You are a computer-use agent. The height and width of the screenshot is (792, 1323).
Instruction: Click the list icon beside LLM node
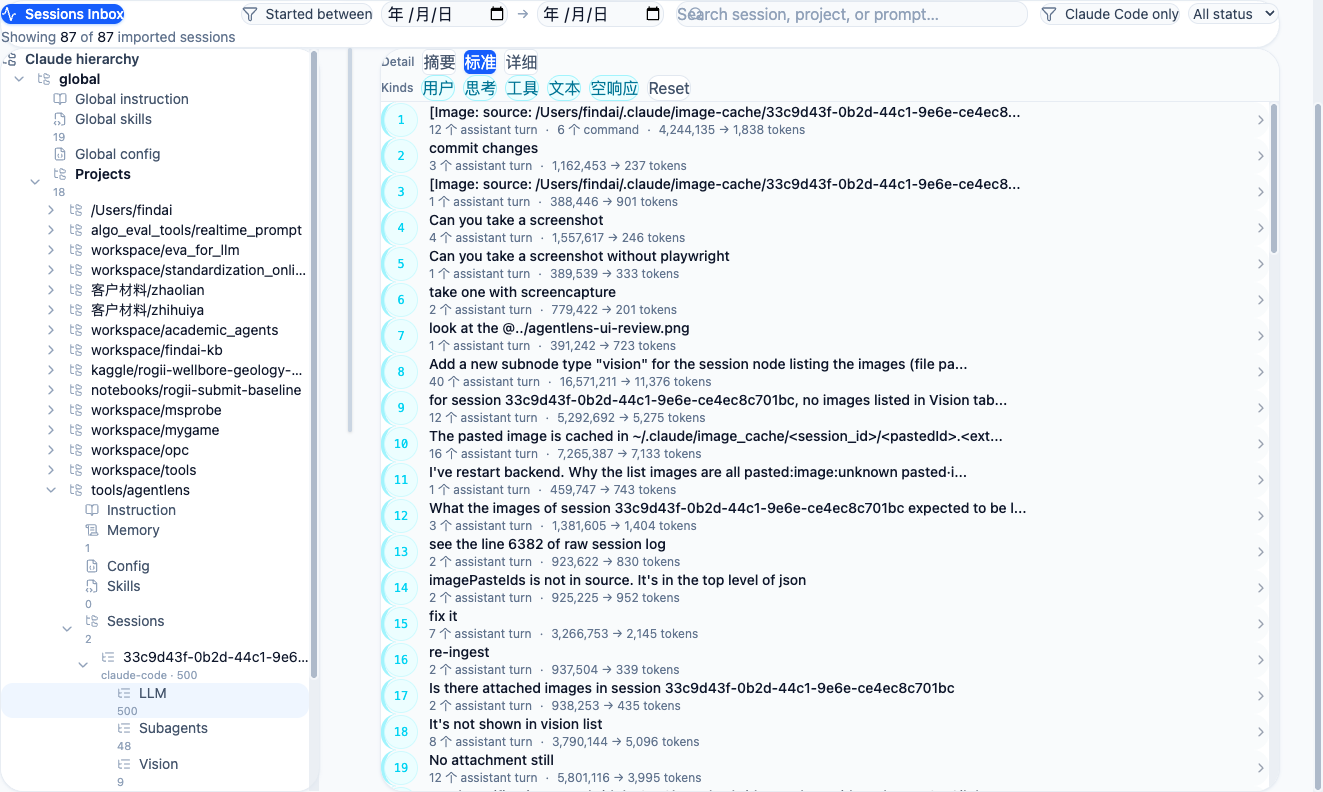124,693
